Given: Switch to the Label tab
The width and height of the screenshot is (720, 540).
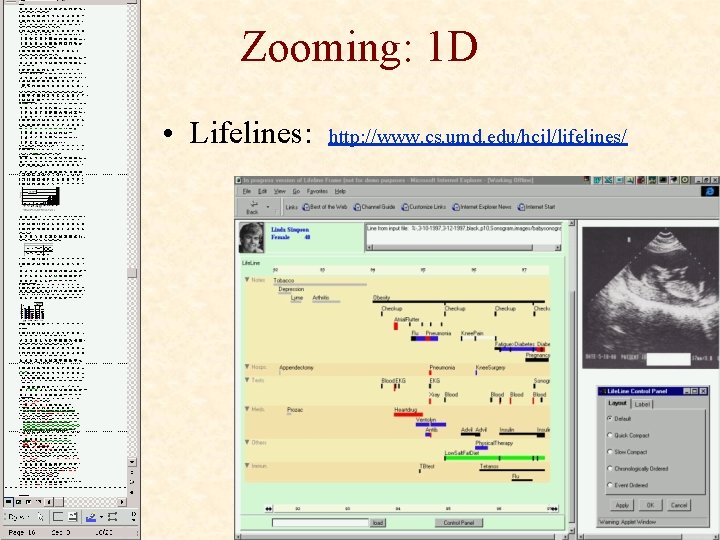Looking at the screenshot, I should click(x=642, y=404).
